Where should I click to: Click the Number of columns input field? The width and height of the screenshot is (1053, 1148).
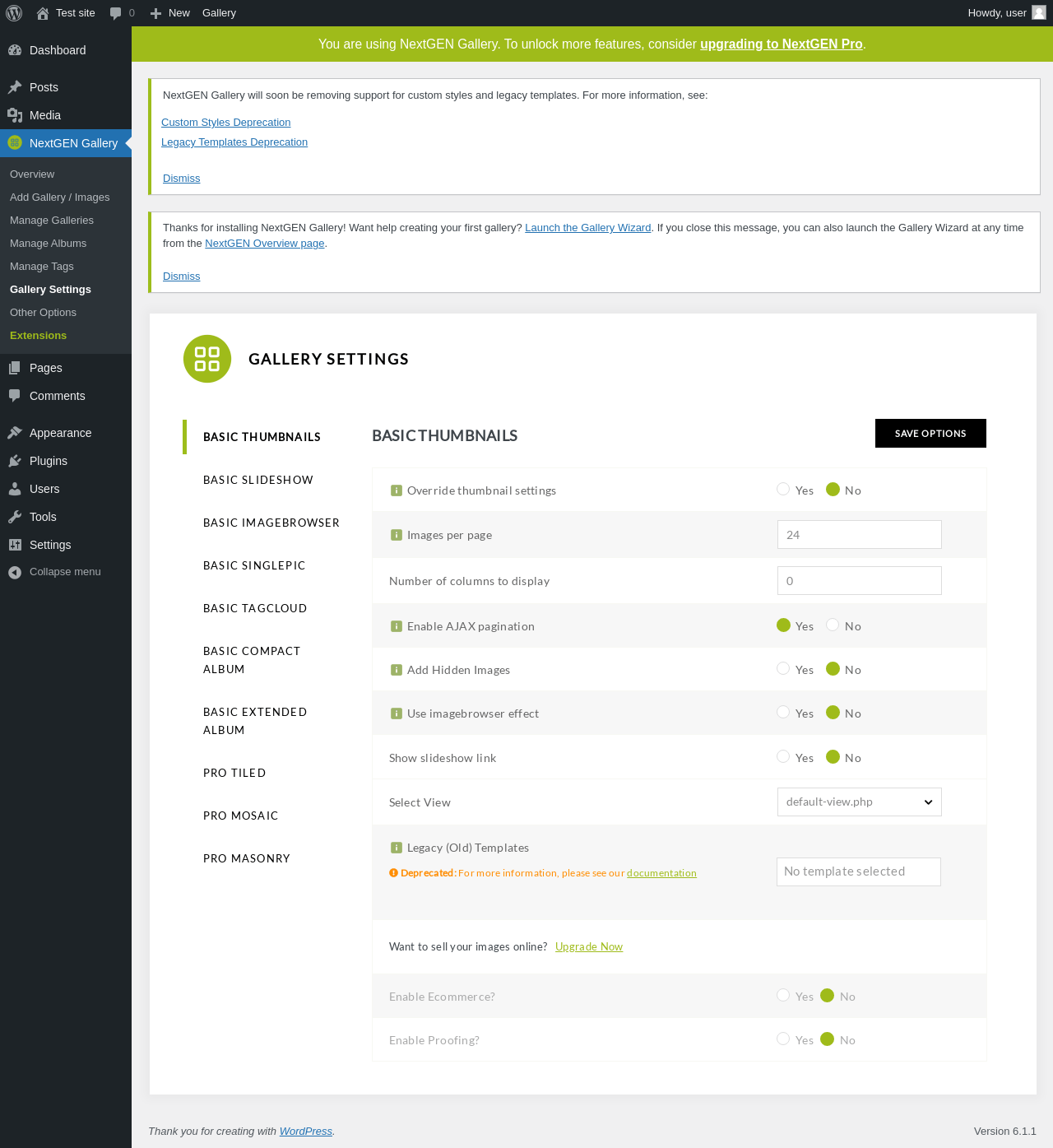[x=859, y=581]
